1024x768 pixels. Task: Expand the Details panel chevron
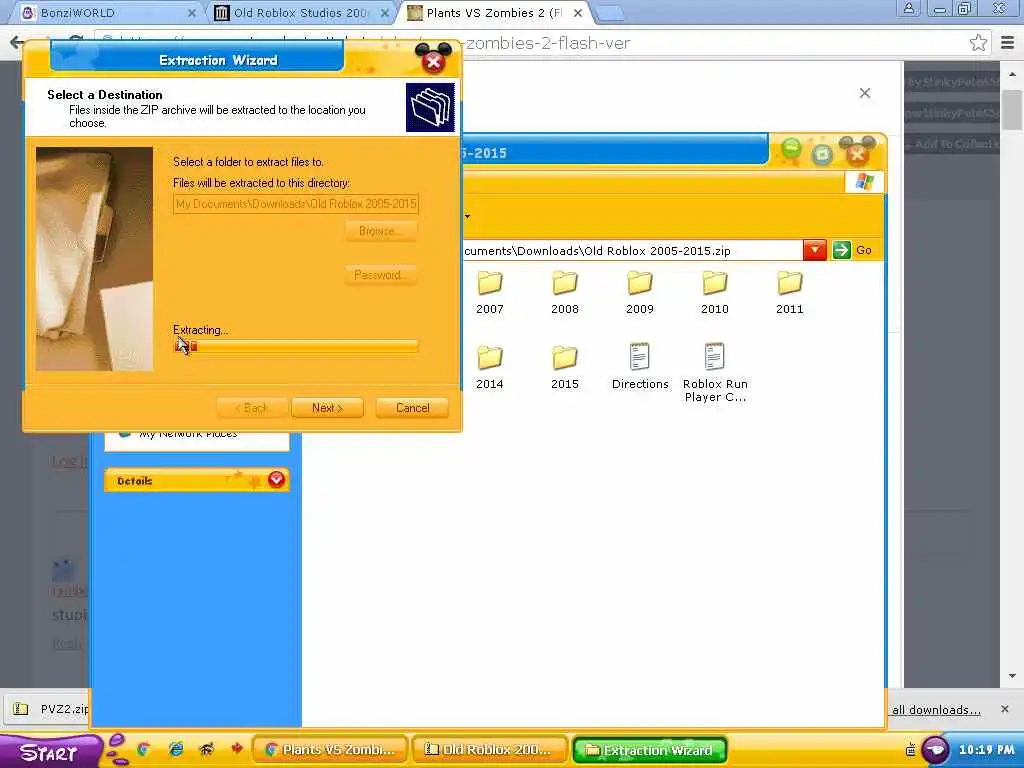276,480
